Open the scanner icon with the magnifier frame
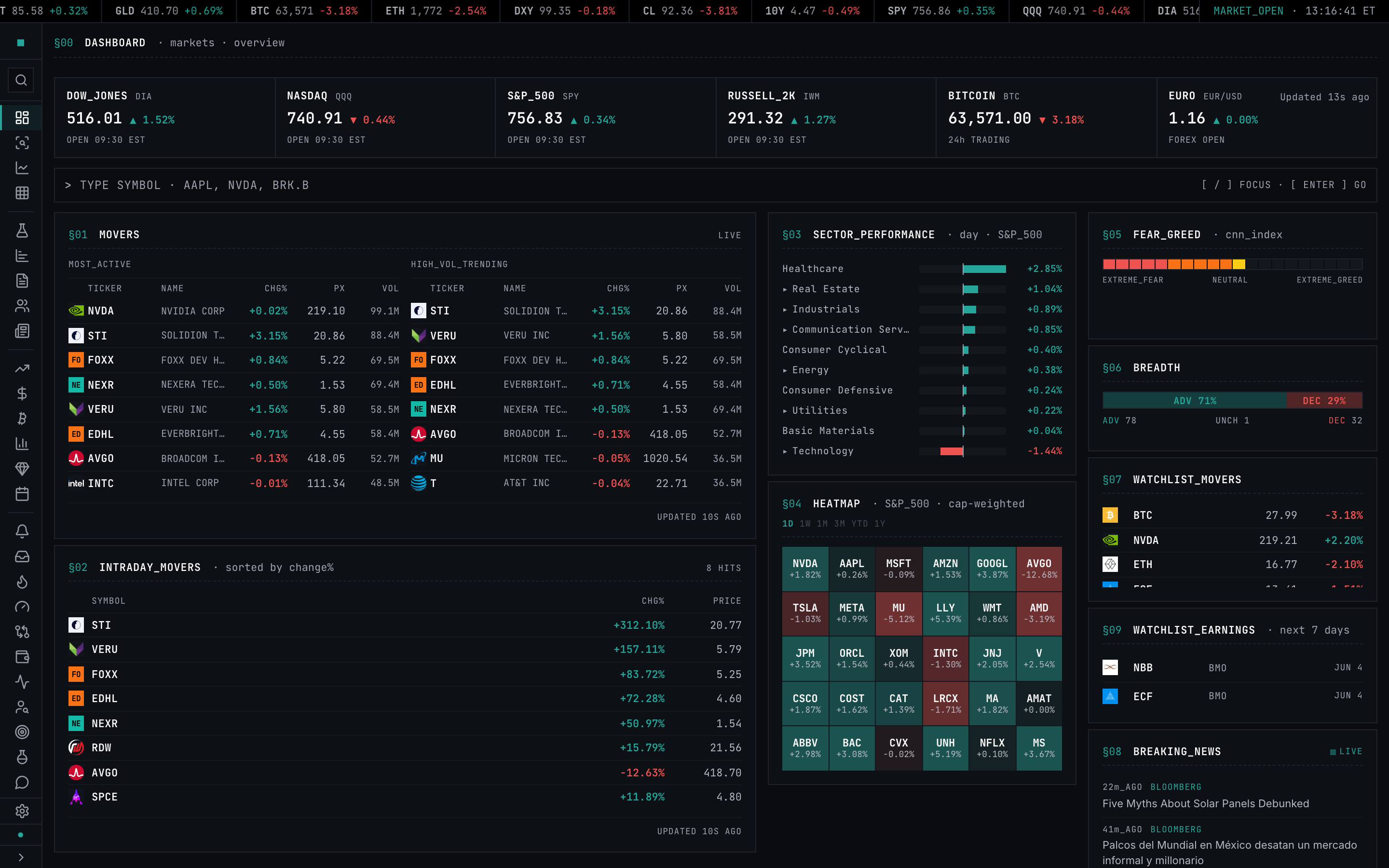 coord(22,143)
